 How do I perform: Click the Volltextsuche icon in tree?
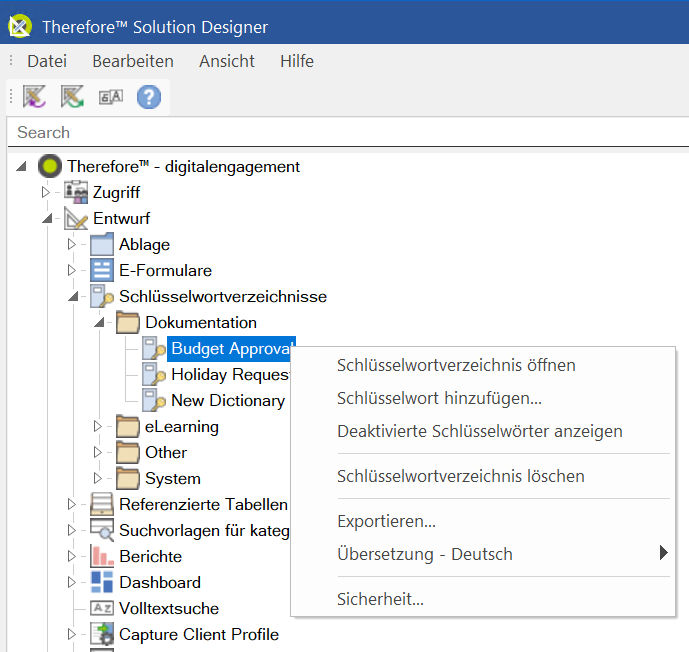point(102,608)
